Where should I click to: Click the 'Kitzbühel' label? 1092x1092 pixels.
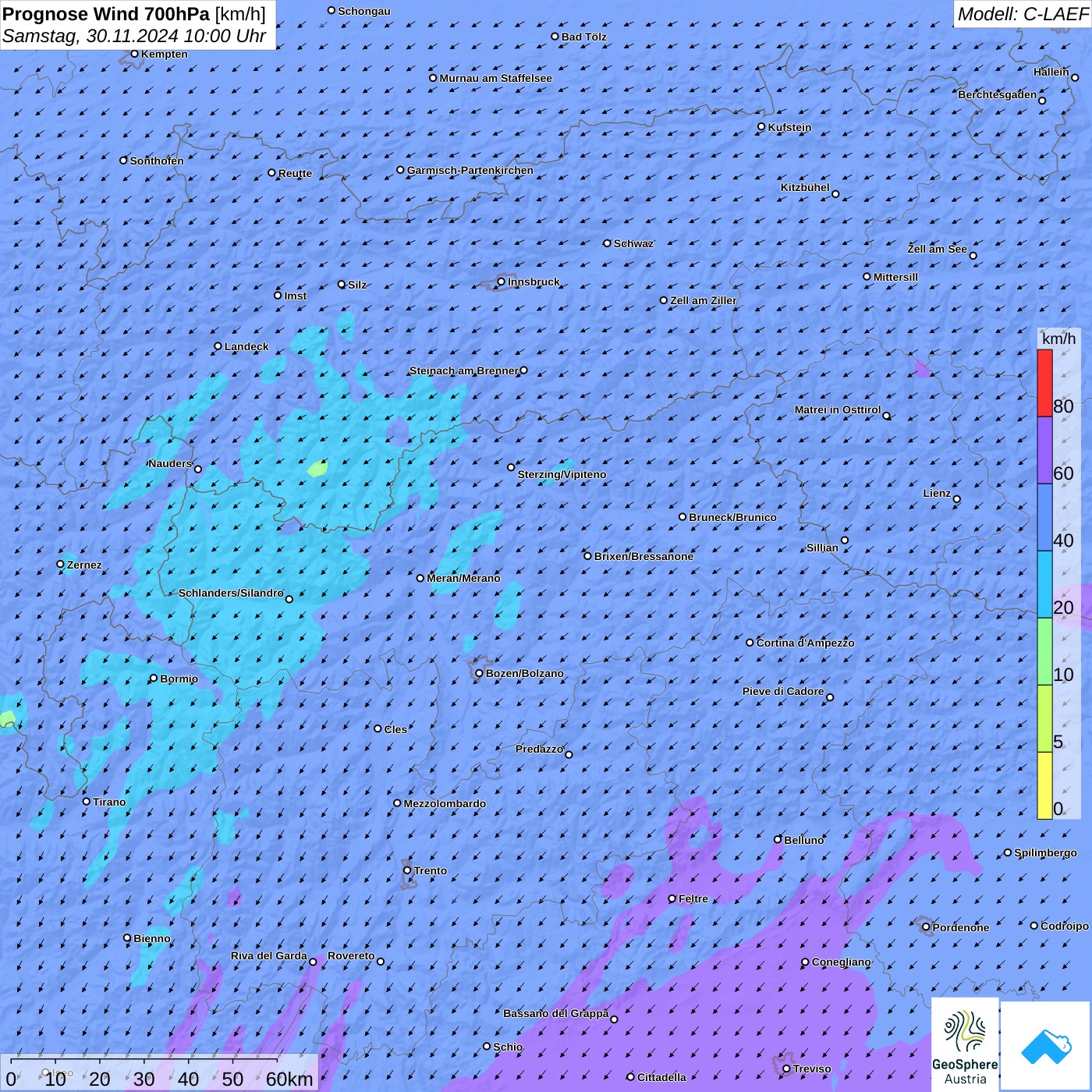coord(805,187)
